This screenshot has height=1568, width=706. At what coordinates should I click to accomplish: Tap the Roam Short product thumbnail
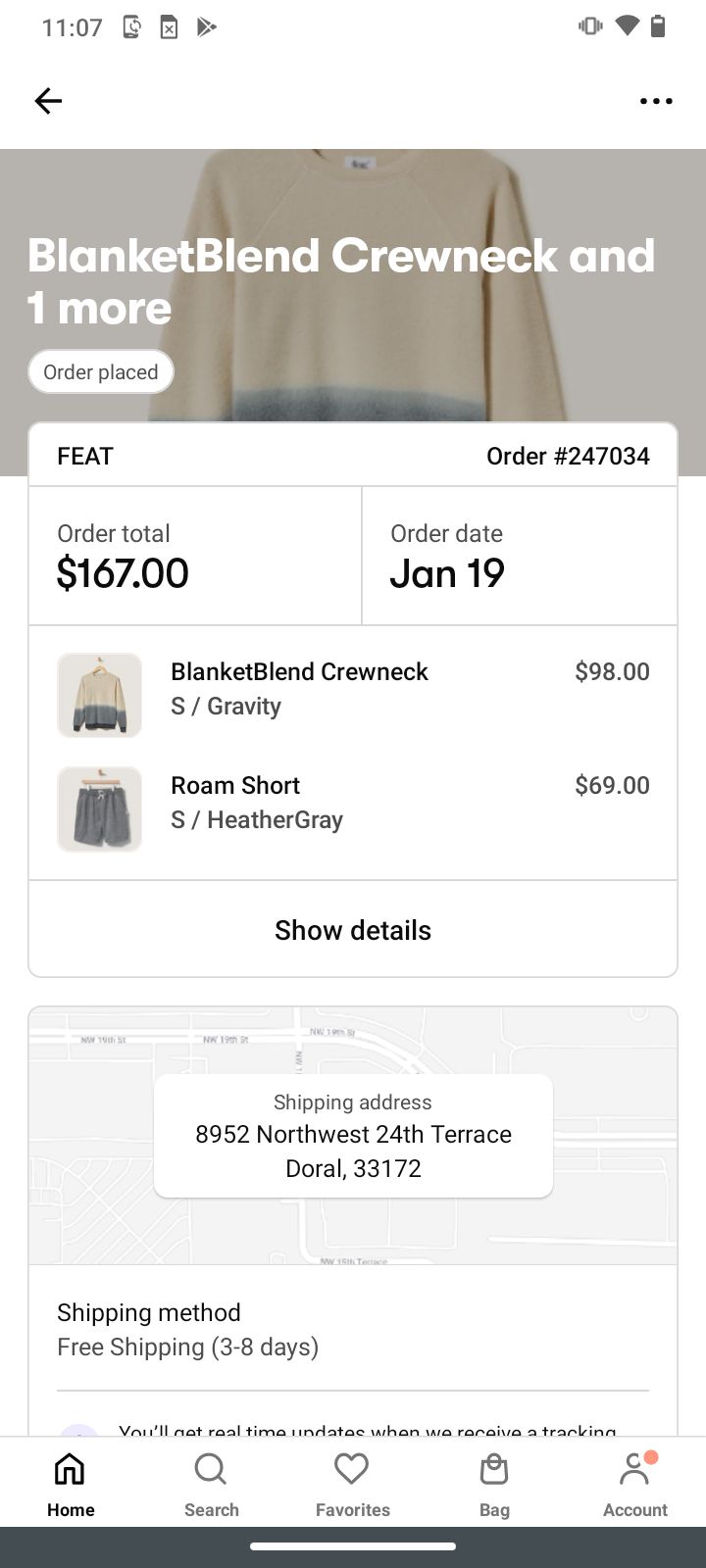pos(99,808)
